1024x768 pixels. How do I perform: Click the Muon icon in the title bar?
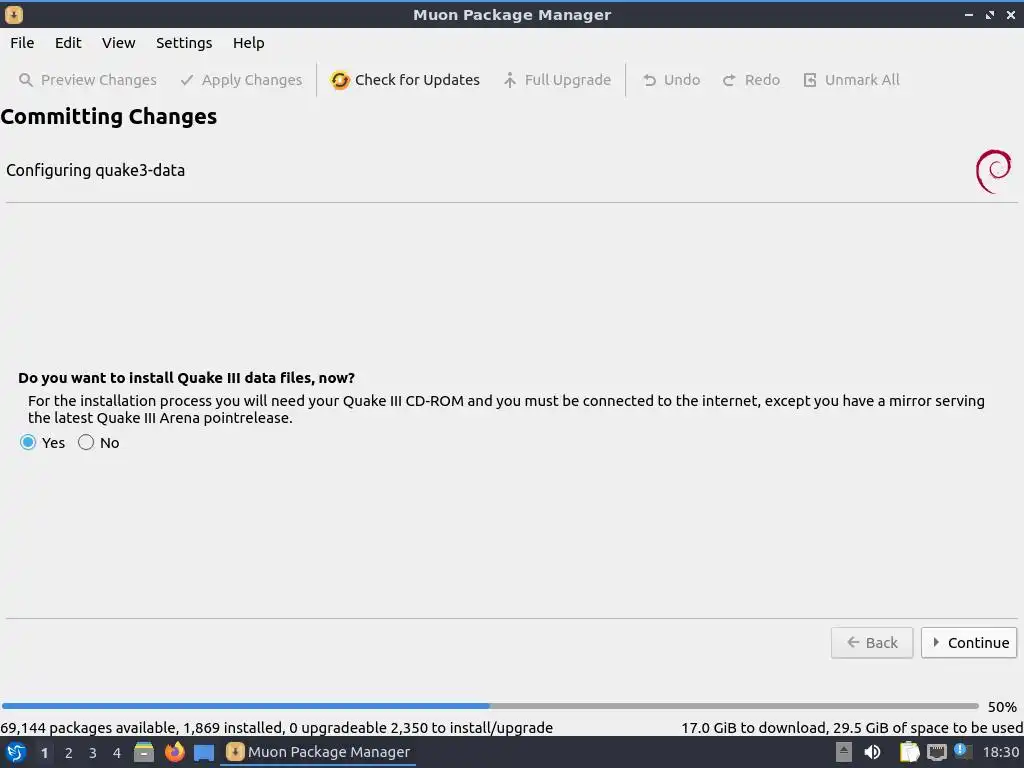(14, 14)
